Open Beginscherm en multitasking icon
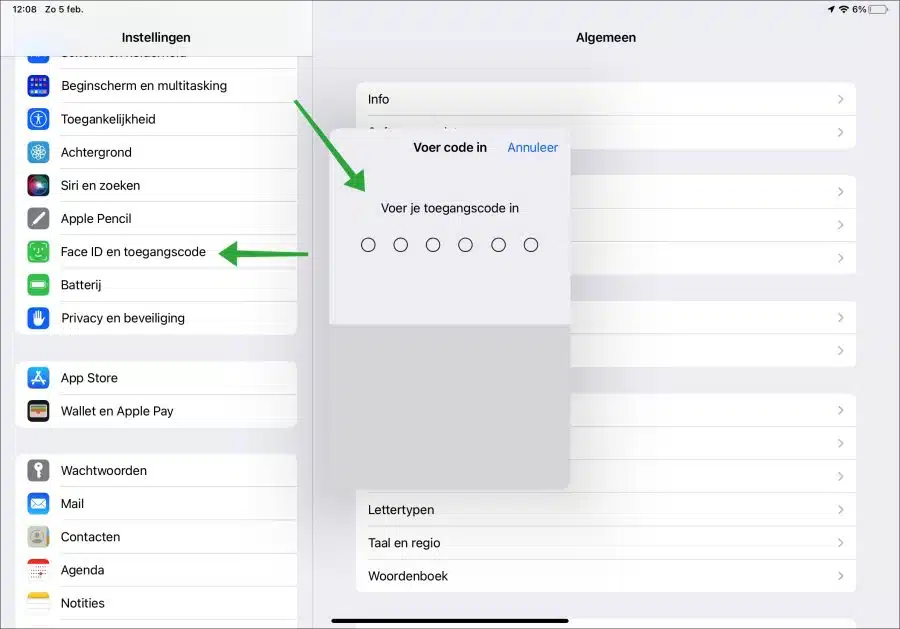Image resolution: width=900 pixels, height=629 pixels. pyautogui.click(x=38, y=86)
